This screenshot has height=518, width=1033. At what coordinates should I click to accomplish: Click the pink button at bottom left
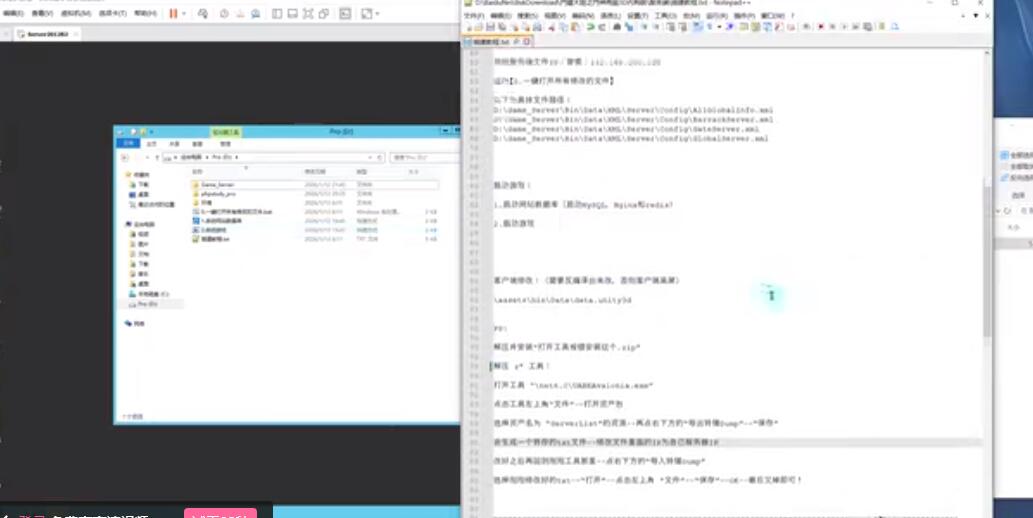click(220, 513)
